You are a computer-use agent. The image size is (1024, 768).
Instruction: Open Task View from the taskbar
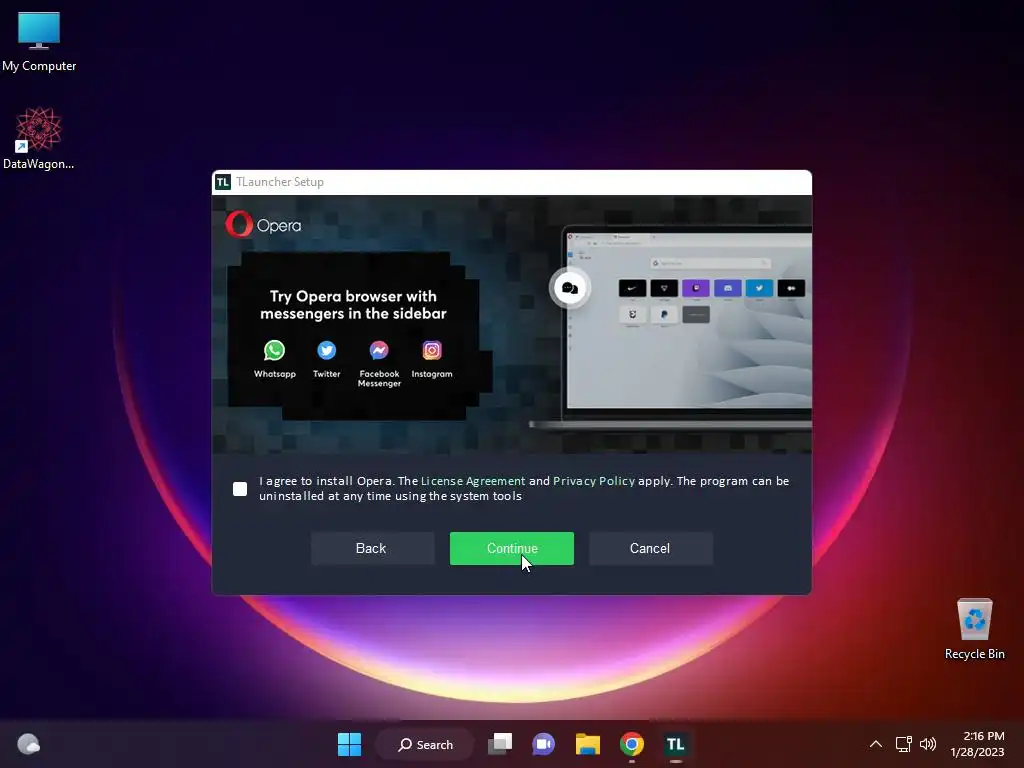[500, 744]
